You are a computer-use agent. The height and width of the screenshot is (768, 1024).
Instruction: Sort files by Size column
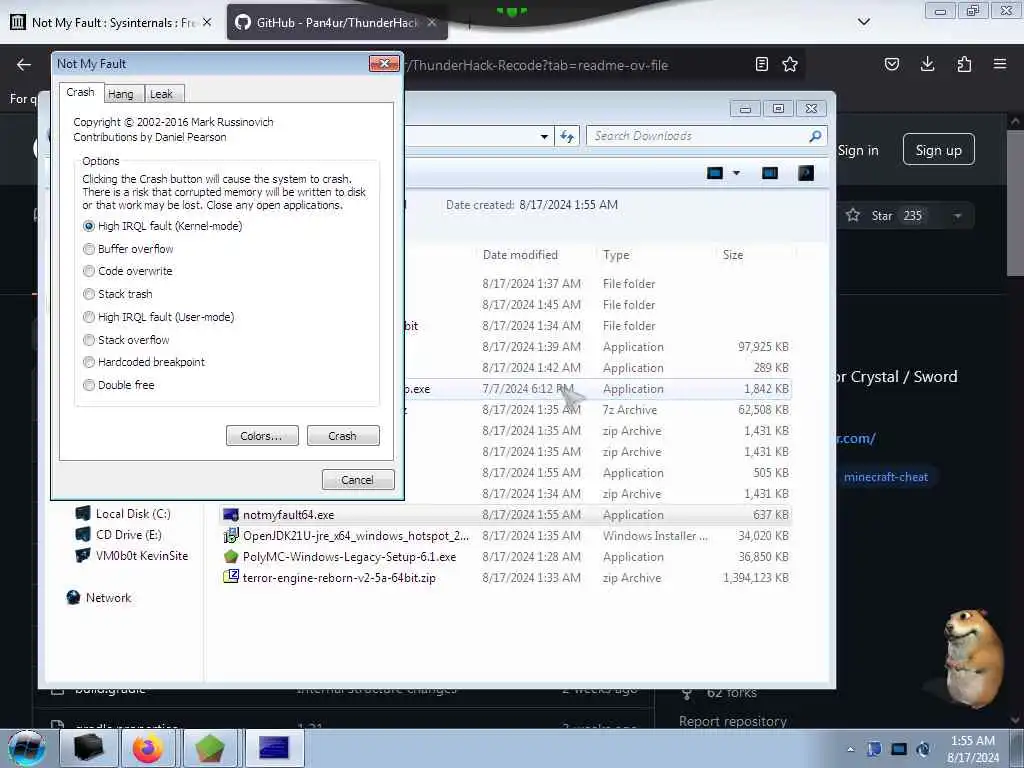733,255
